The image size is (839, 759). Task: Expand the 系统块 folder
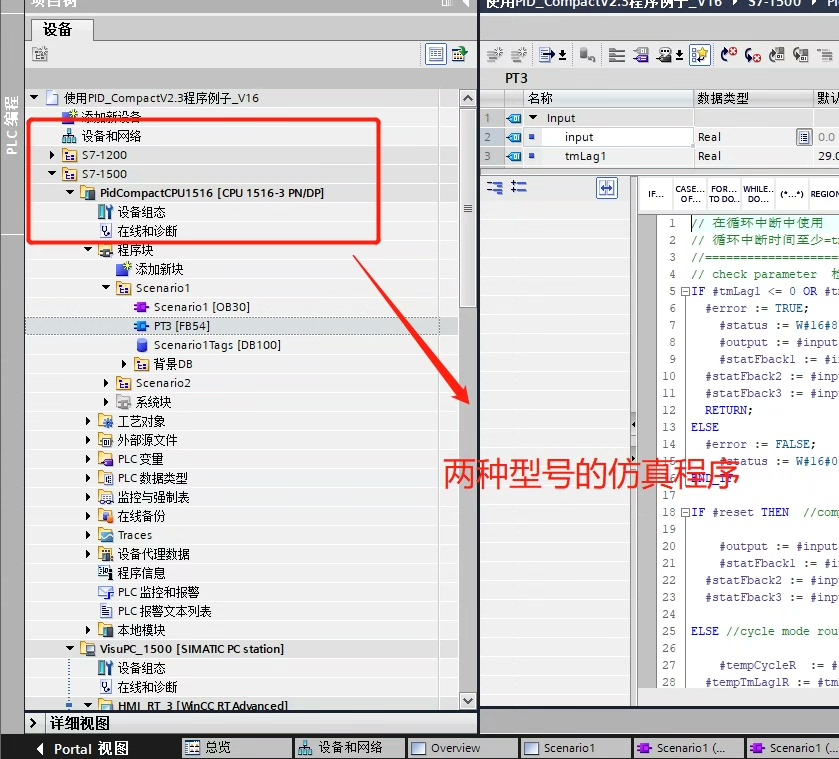pos(106,402)
